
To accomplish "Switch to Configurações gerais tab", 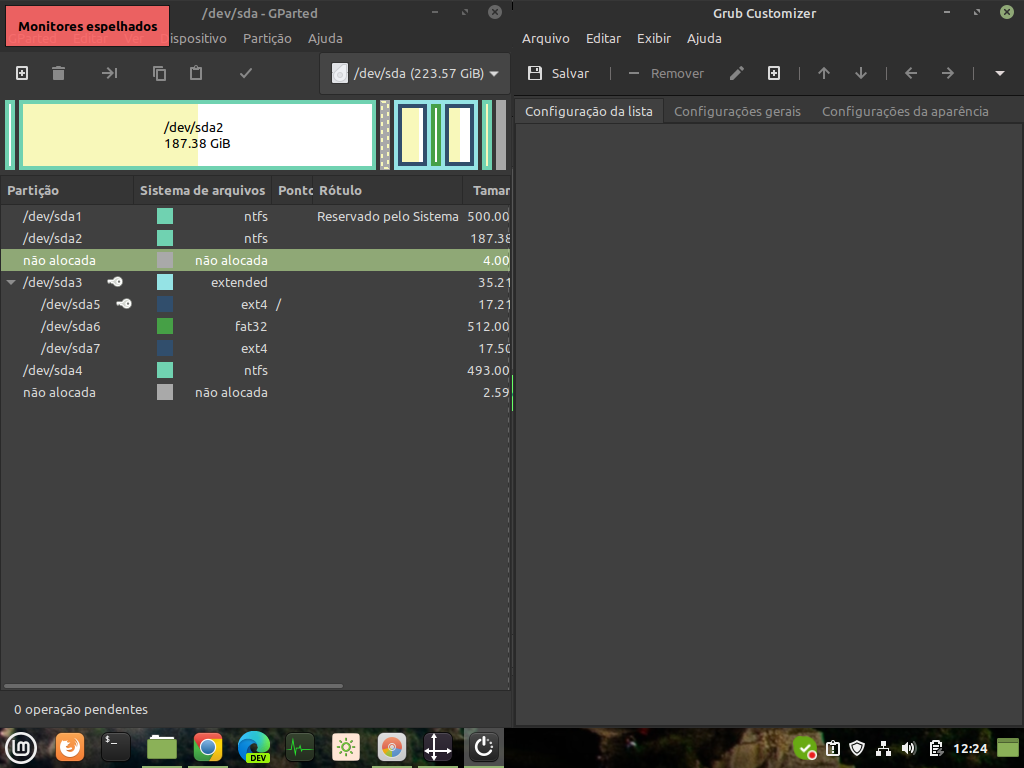I will (x=737, y=112).
